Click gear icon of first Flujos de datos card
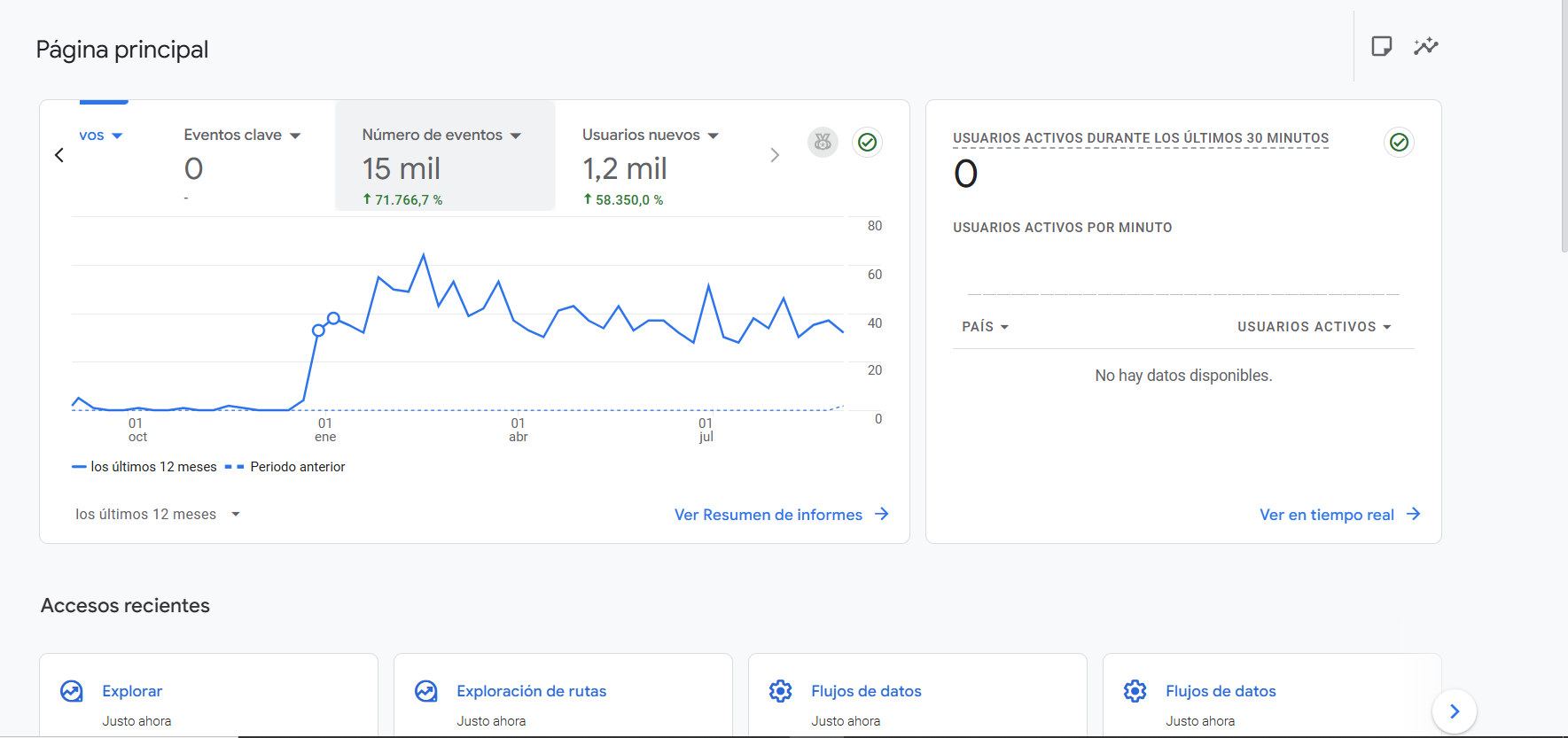1568x738 pixels. (780, 691)
